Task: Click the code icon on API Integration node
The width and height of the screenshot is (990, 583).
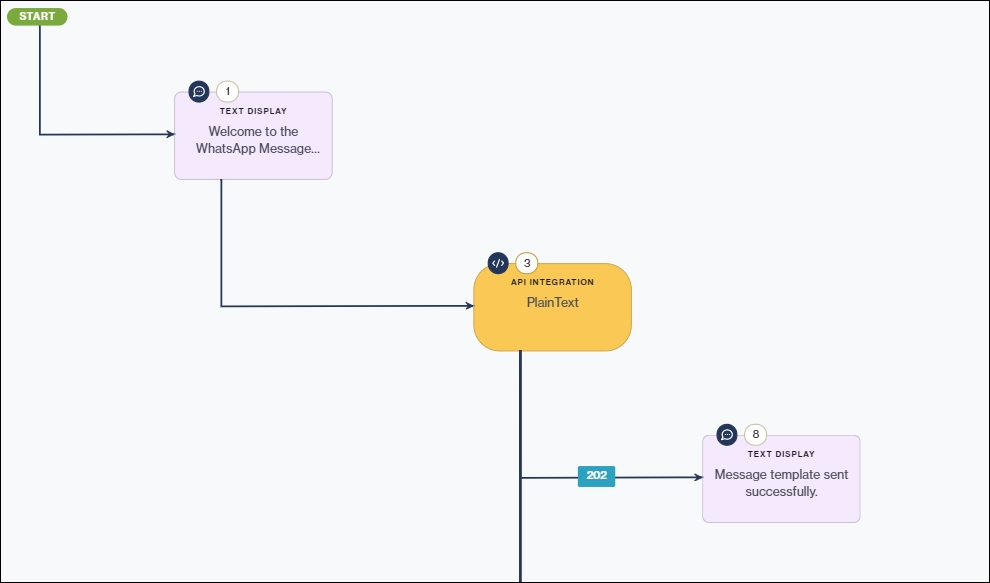Action: (x=498, y=263)
